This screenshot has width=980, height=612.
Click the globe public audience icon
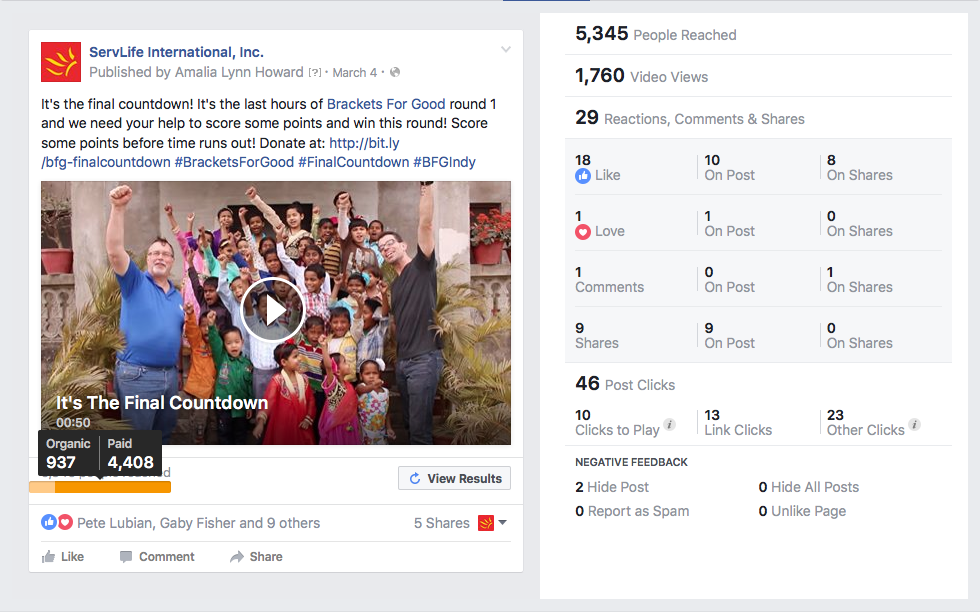coord(395,73)
